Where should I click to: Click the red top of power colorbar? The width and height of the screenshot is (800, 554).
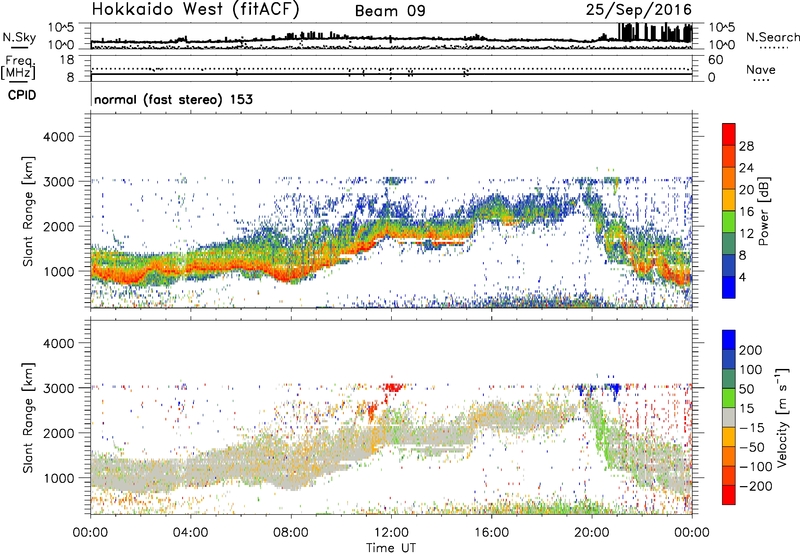729,135
